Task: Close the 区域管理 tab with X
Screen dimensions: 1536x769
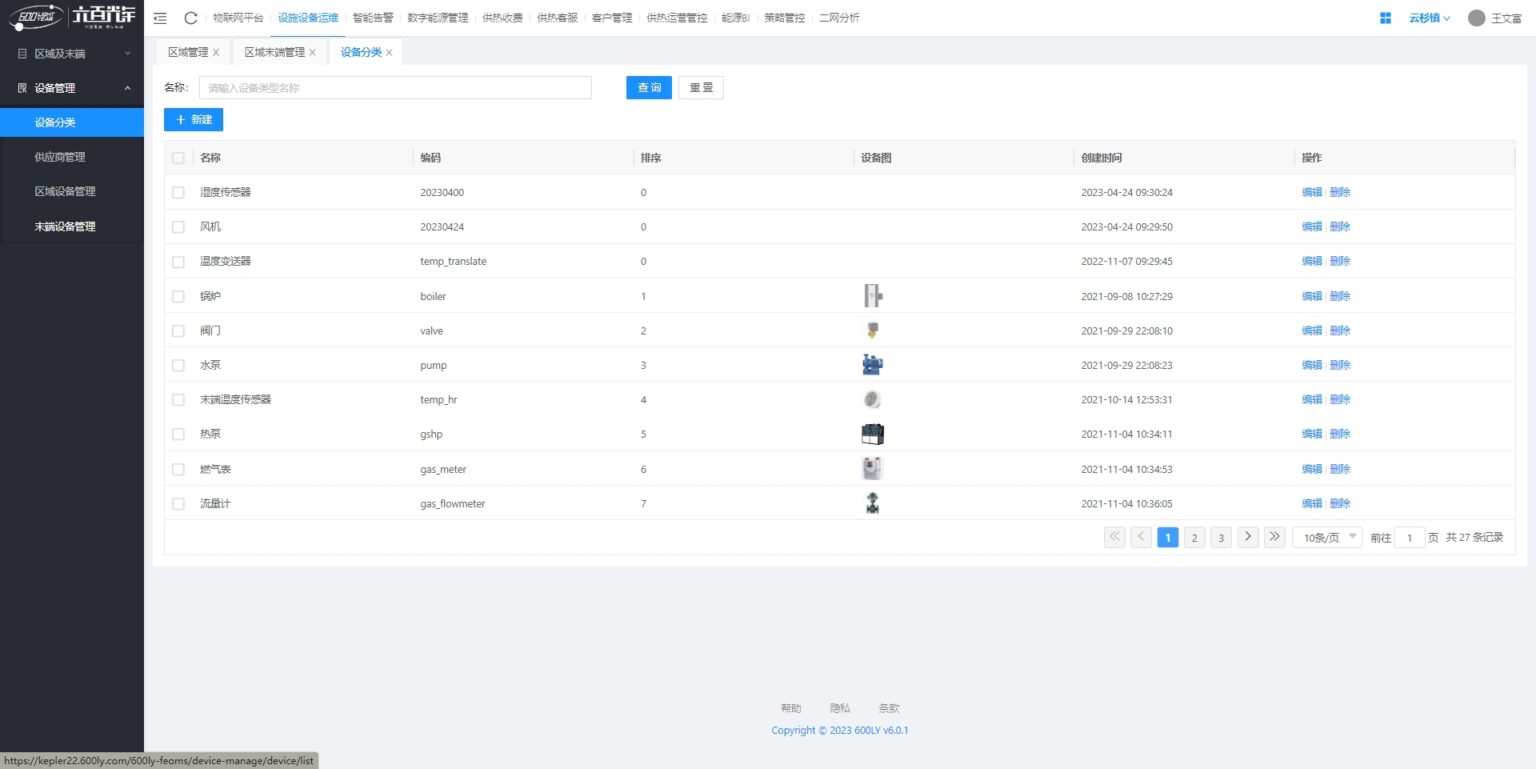Action: [216, 53]
